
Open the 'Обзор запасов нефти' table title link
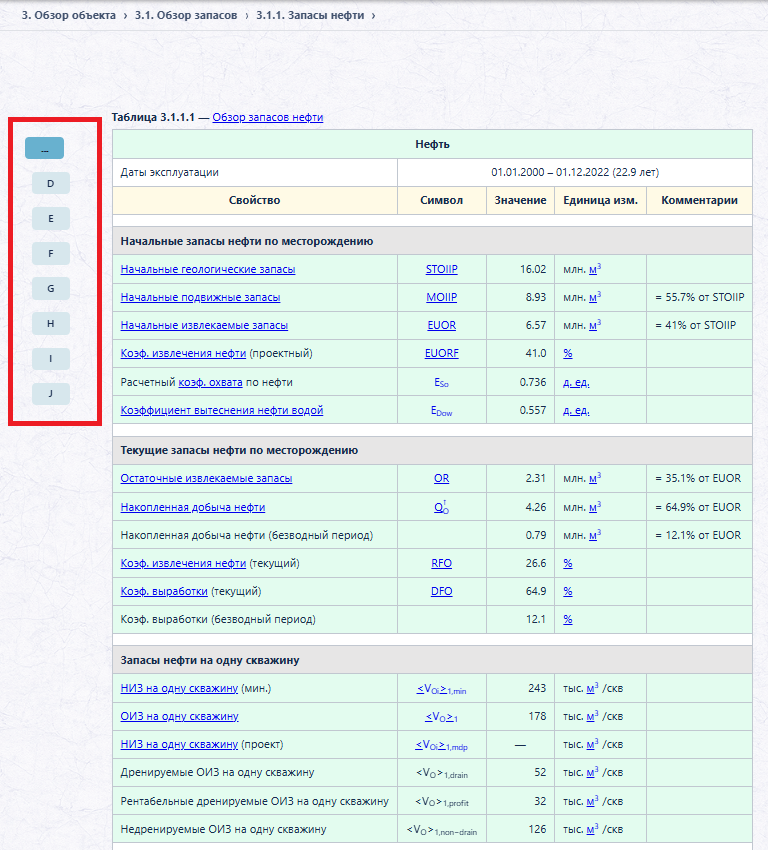268,117
